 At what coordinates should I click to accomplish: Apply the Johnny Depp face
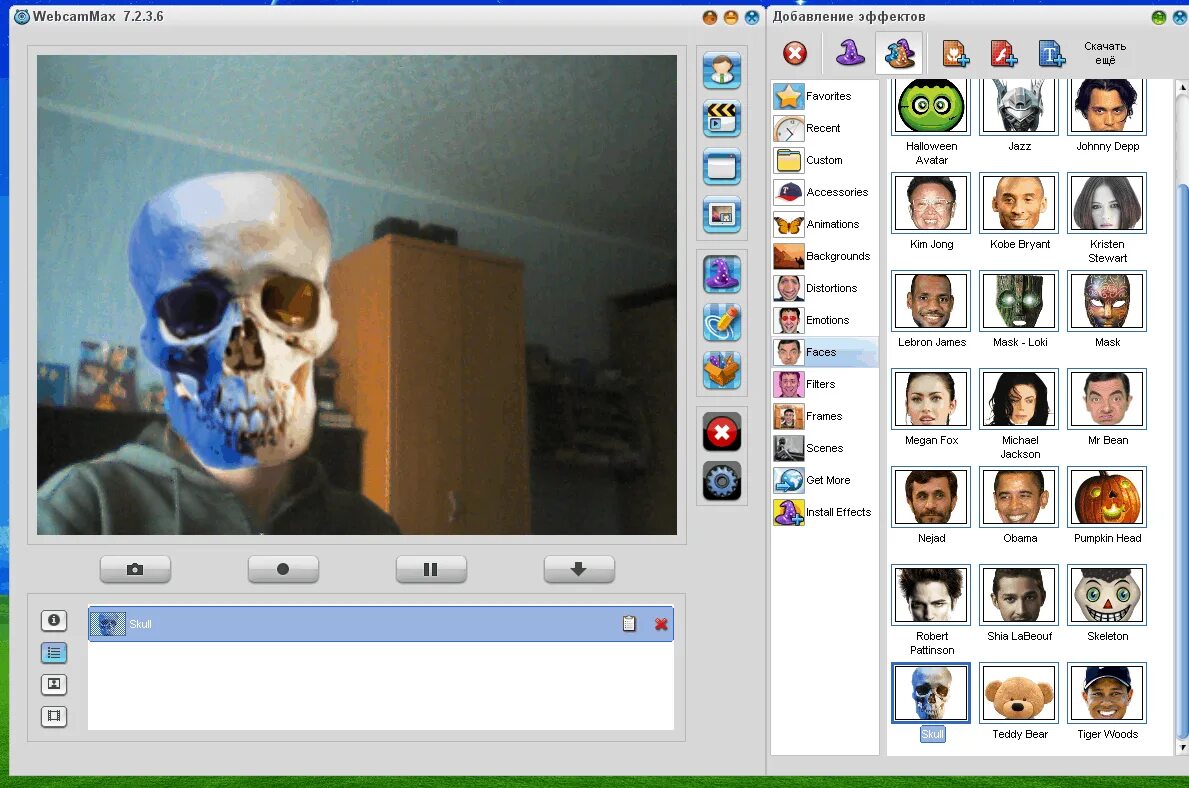click(1107, 107)
